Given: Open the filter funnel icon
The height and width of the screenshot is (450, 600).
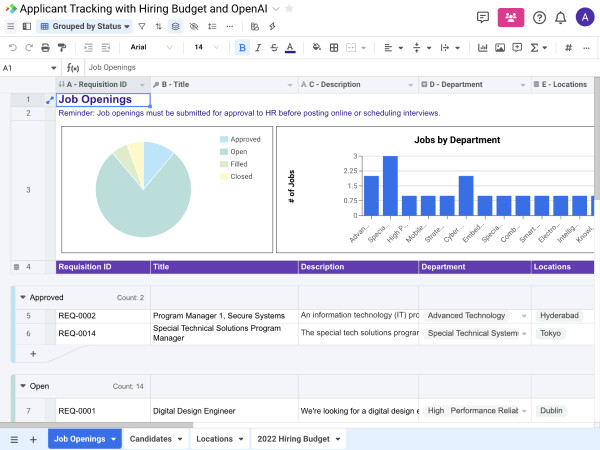Looking at the screenshot, I should (142, 26).
